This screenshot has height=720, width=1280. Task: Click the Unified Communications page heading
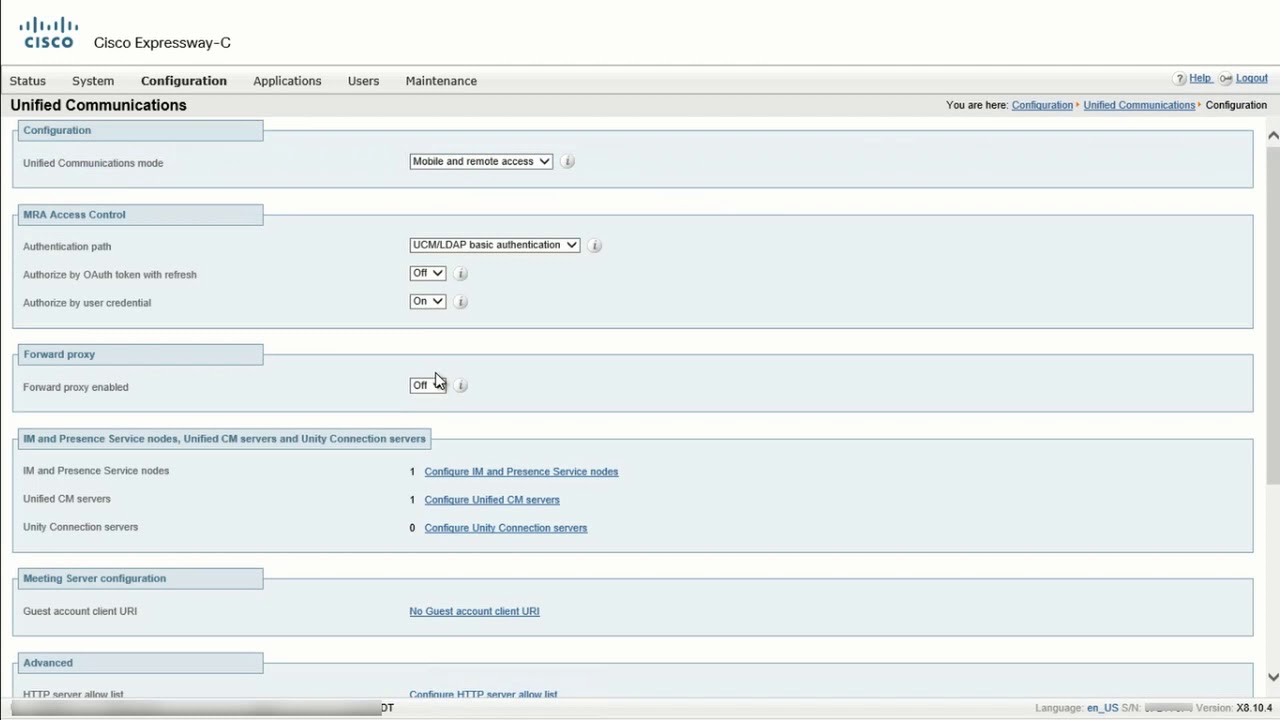coord(98,105)
